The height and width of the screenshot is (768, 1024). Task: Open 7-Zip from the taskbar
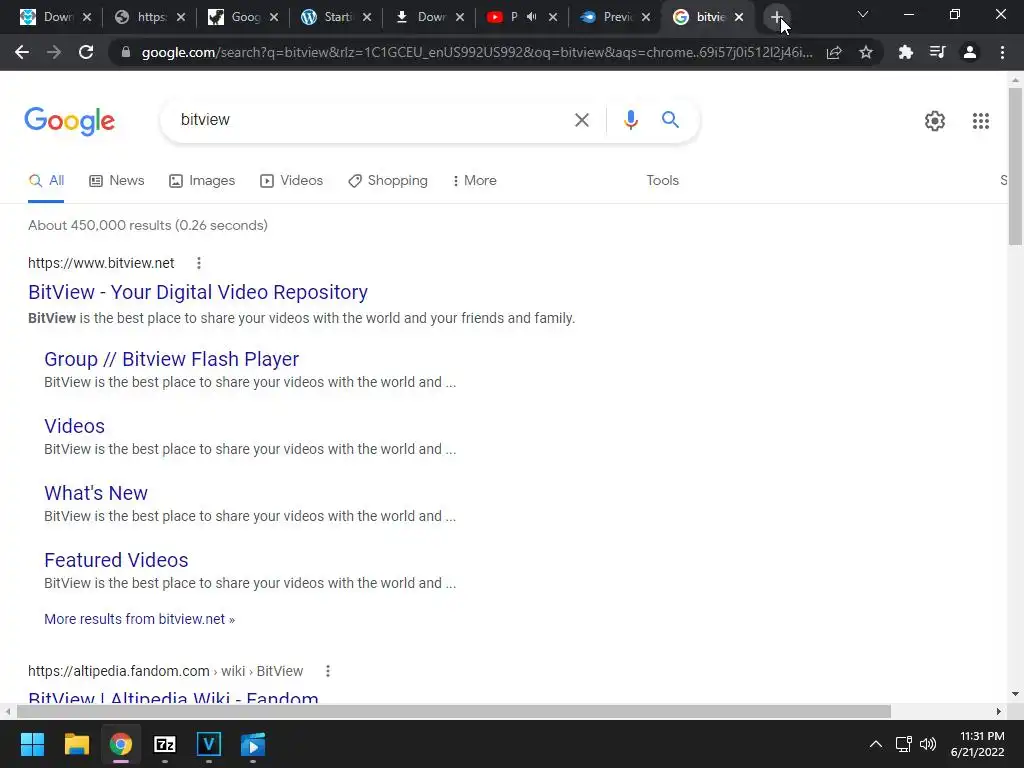point(165,744)
